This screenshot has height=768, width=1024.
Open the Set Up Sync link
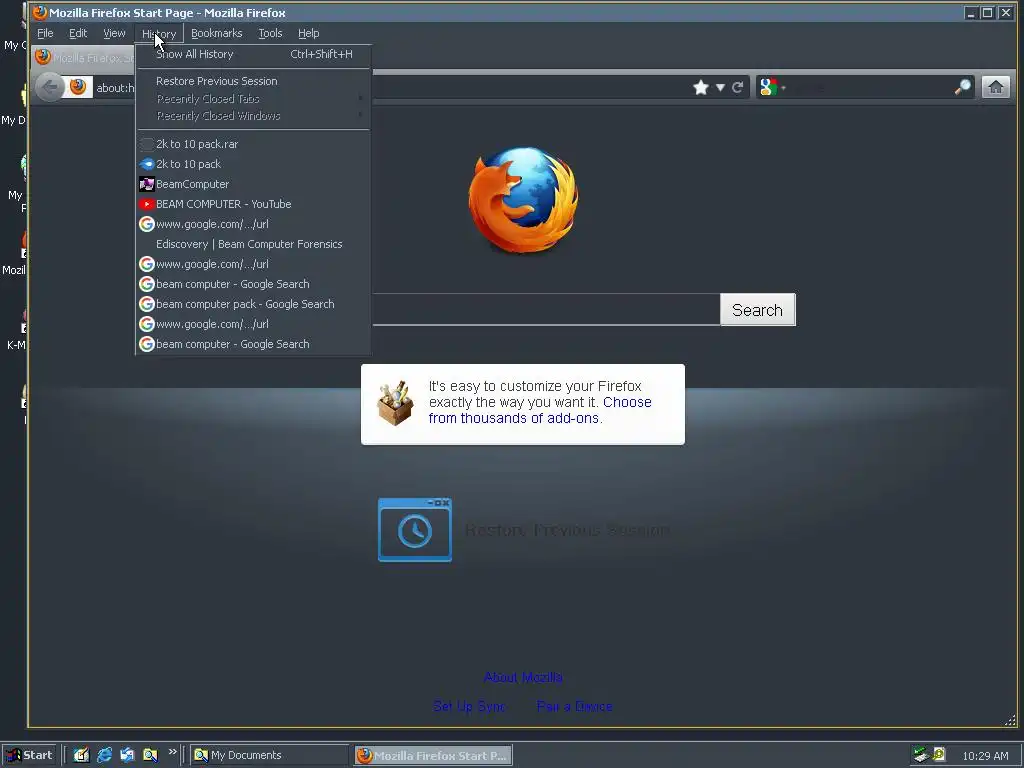tap(470, 706)
